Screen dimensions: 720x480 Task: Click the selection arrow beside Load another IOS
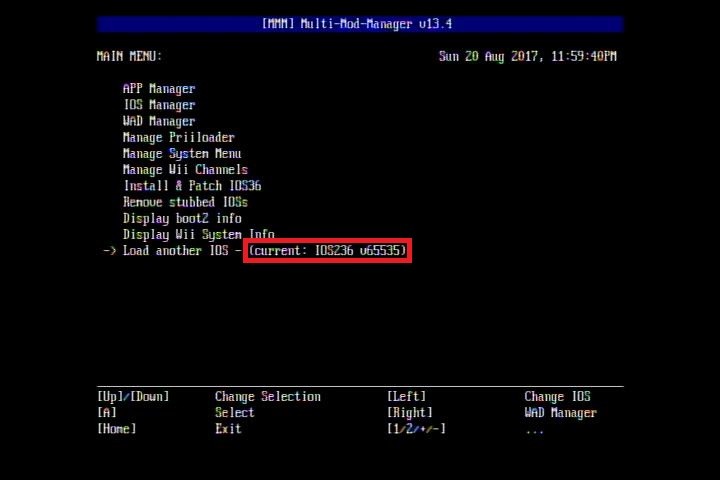[109, 251]
